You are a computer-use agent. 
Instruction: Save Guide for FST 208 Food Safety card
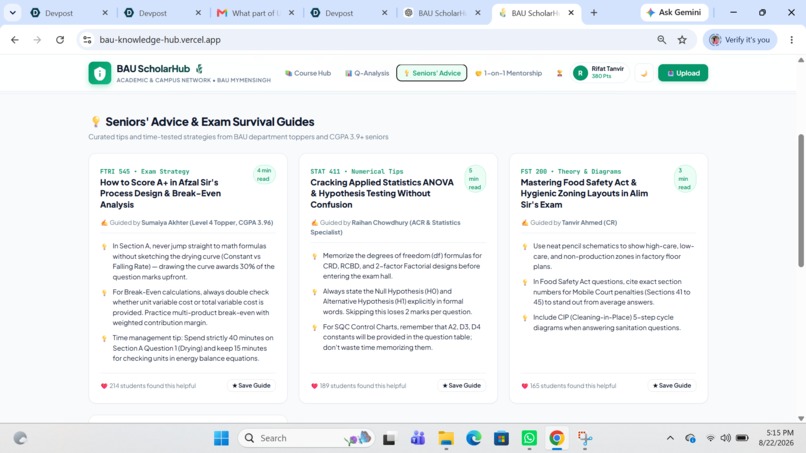[672, 386]
